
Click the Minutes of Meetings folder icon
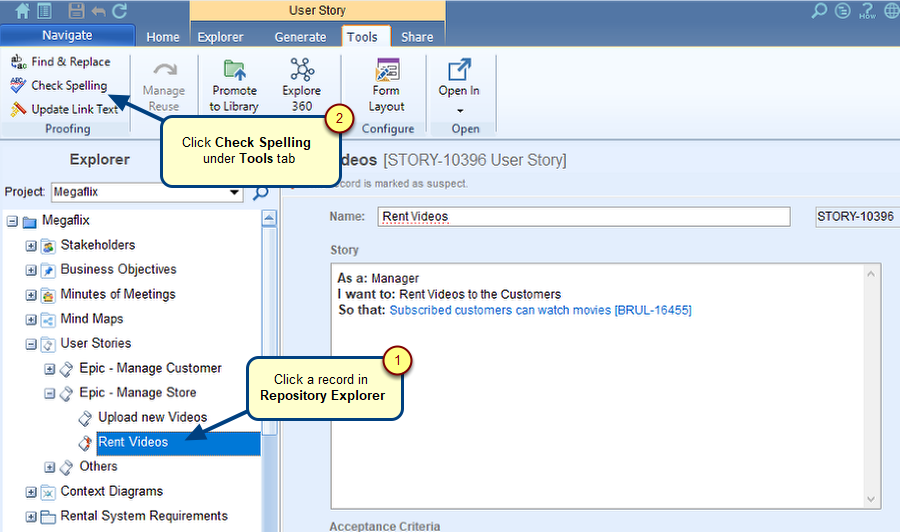click(x=49, y=295)
